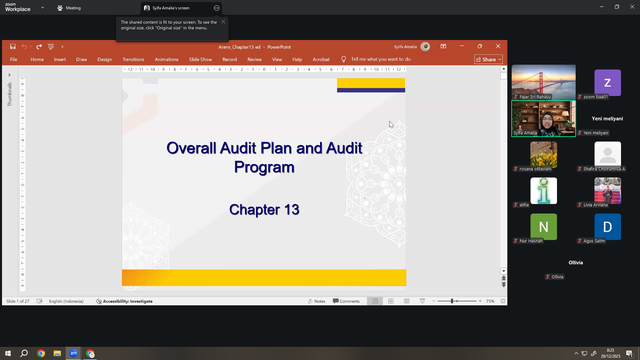This screenshot has height=360, width=640.
Task: Click the 75% zoom level
Action: 490,301
